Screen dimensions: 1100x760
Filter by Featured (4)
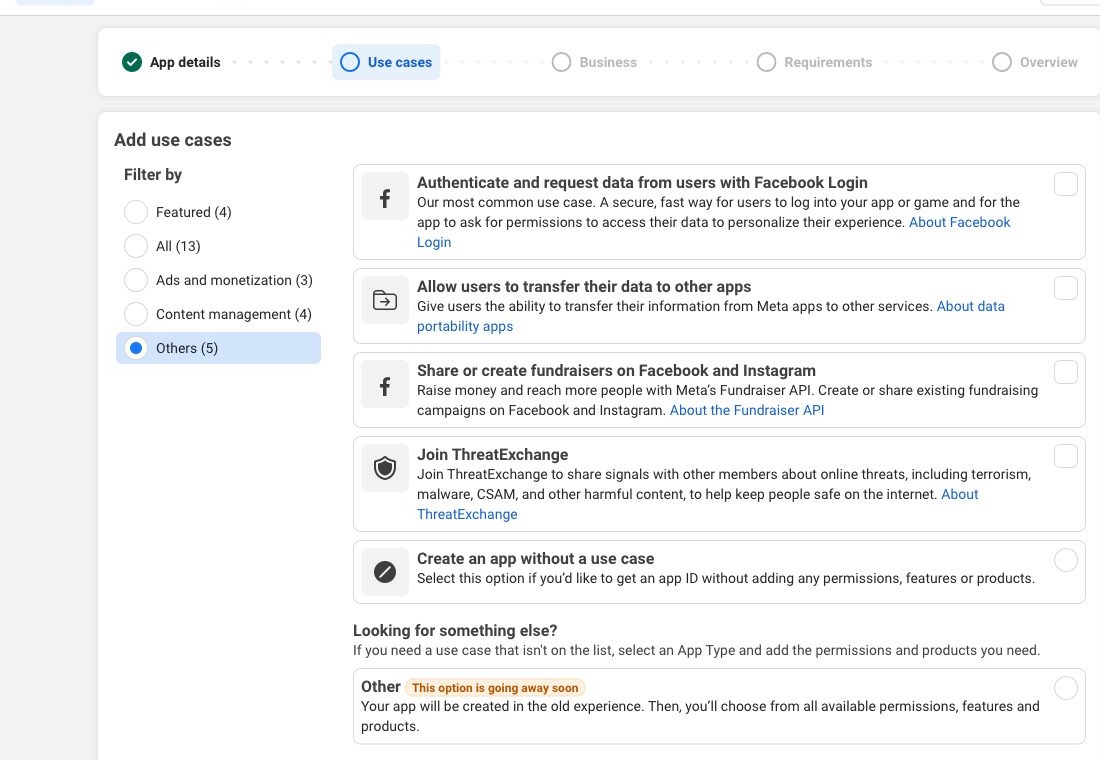click(136, 212)
